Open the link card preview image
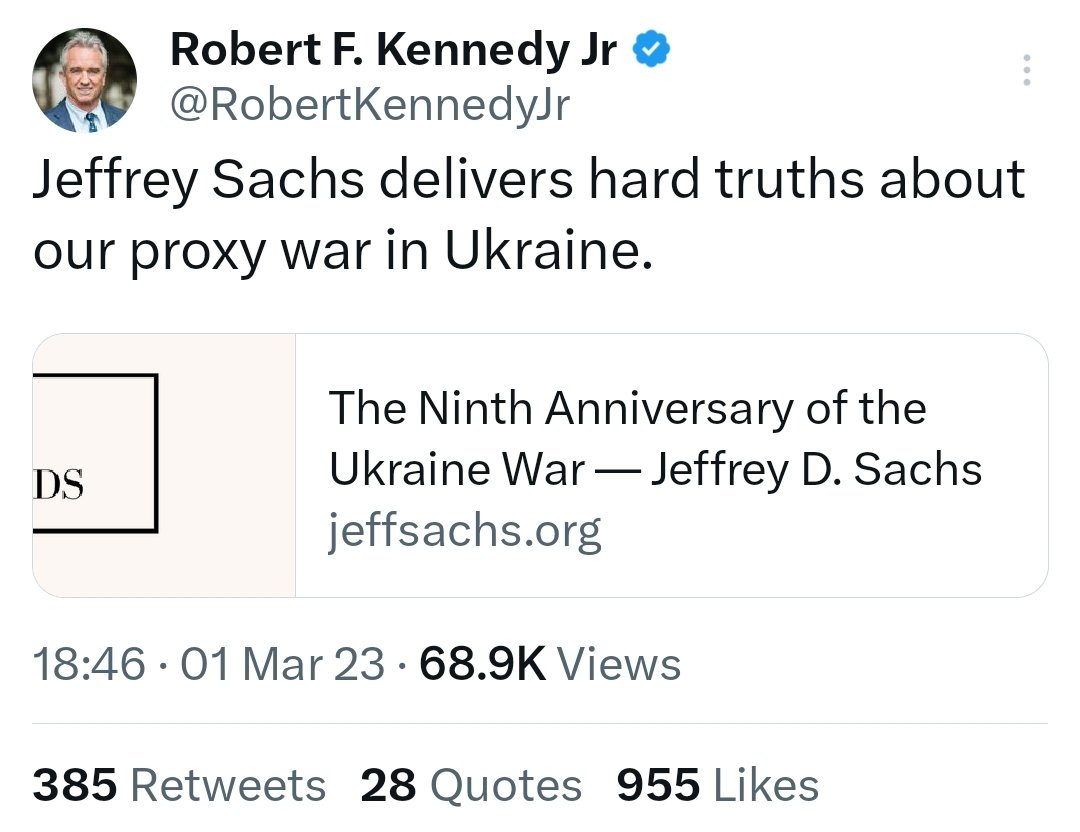This screenshot has width=1080, height=832. tap(164, 465)
